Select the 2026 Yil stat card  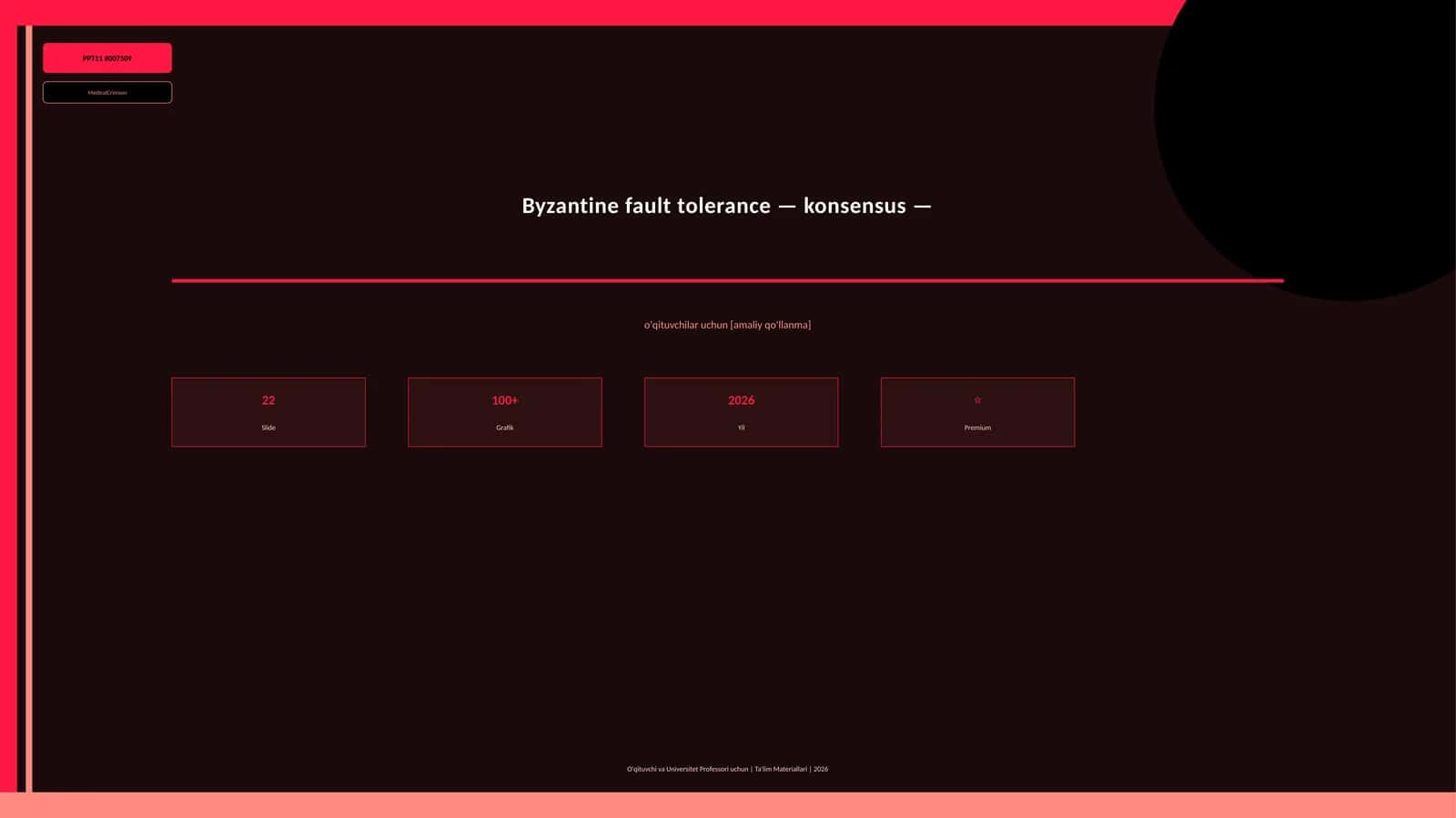pyautogui.click(x=742, y=412)
